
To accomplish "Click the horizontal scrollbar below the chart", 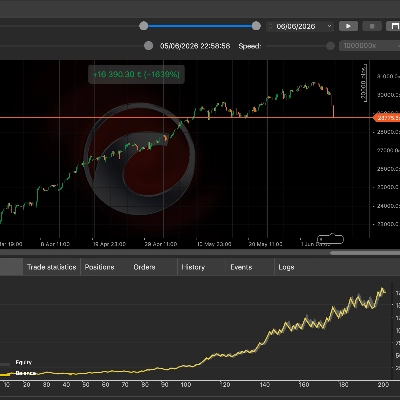I will [x=365, y=253].
